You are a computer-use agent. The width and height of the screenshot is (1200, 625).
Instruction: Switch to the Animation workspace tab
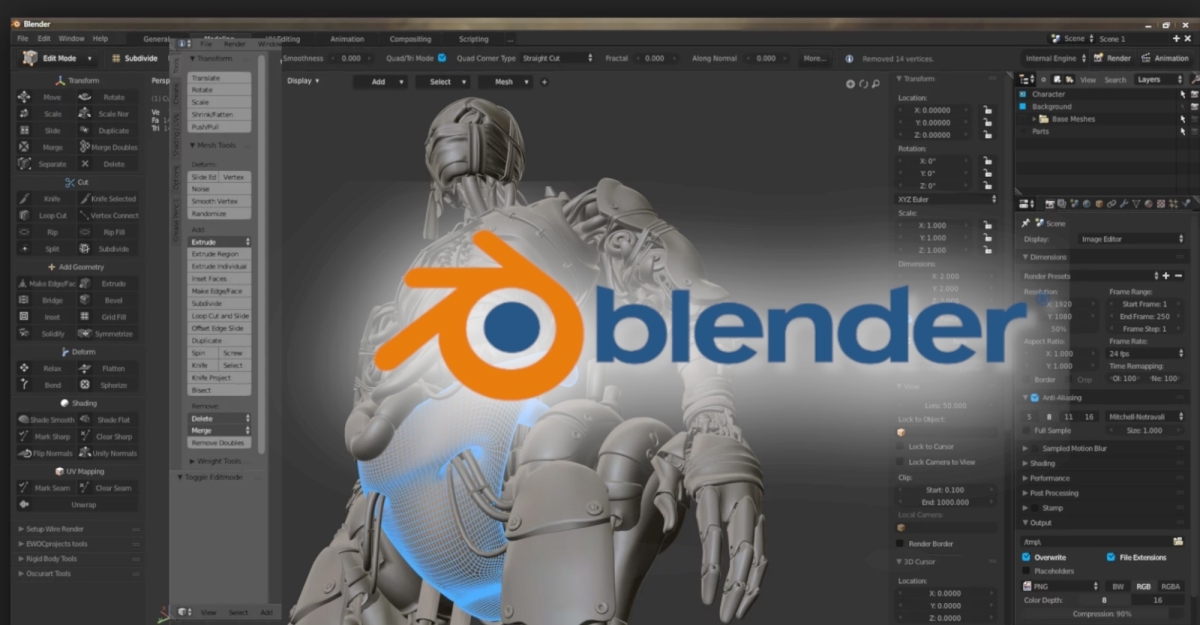click(348, 39)
